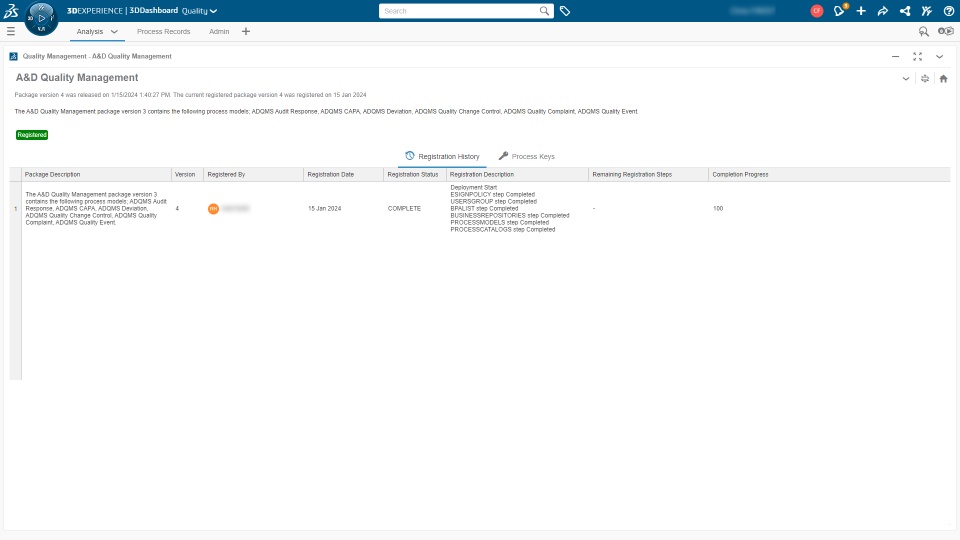The image size is (960, 540).
Task: Open the Analysis tab dropdown arrow
Action: click(114, 31)
